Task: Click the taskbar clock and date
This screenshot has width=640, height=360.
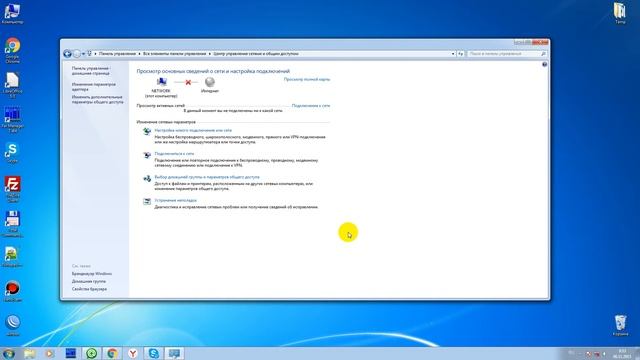Action: pos(622,353)
